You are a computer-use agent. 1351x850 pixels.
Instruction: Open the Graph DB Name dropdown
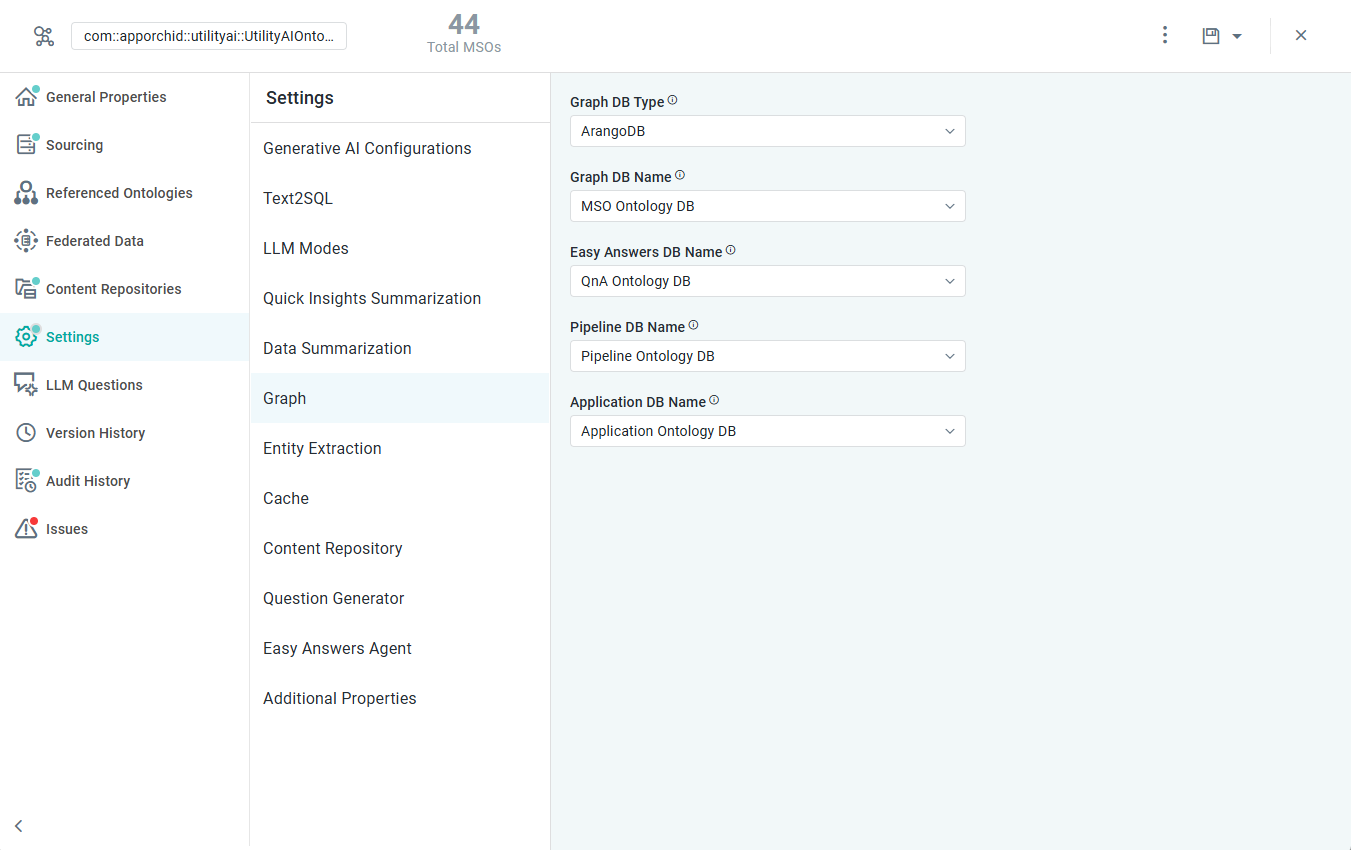coord(768,206)
